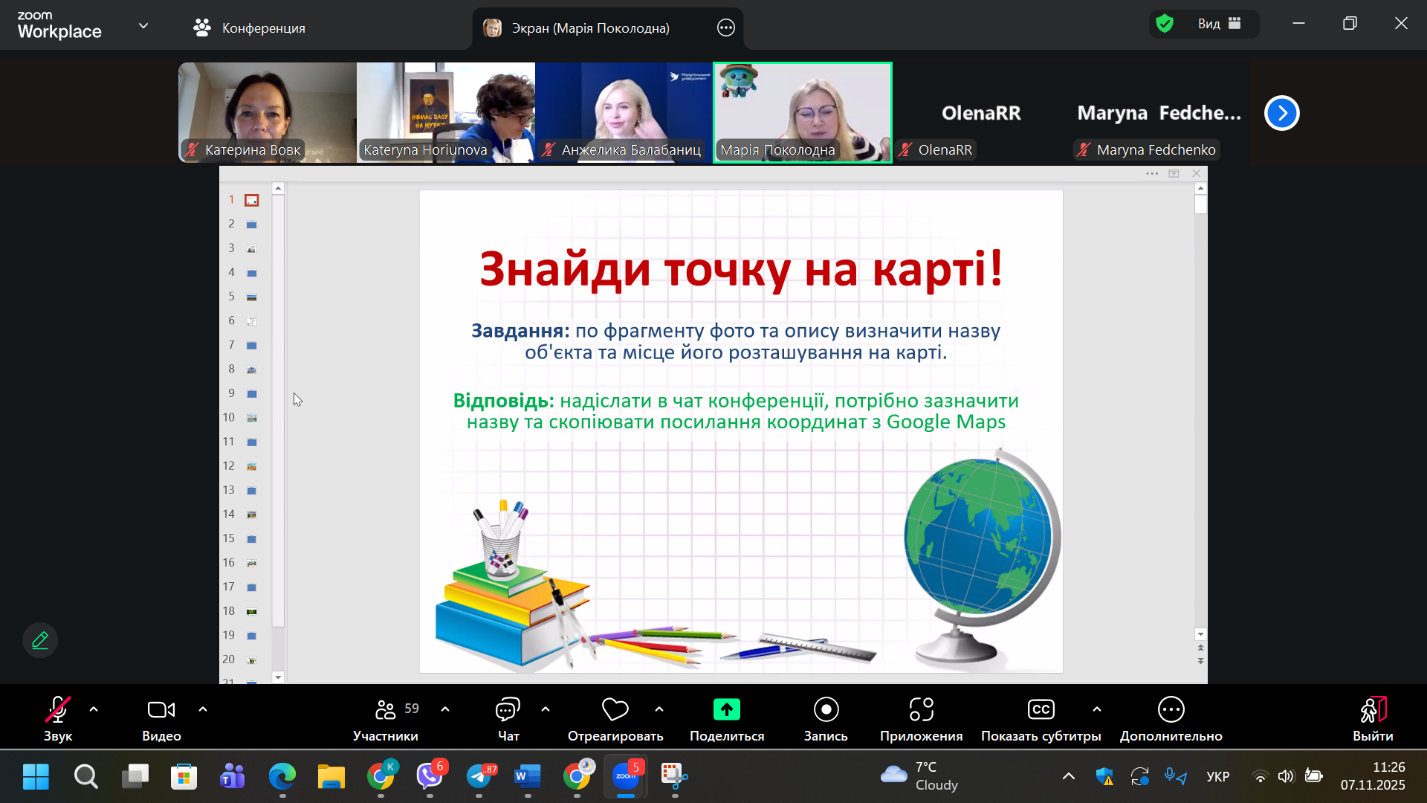
Task: Expand the Zoom Workplace dropdown chevron
Action: 143,26
